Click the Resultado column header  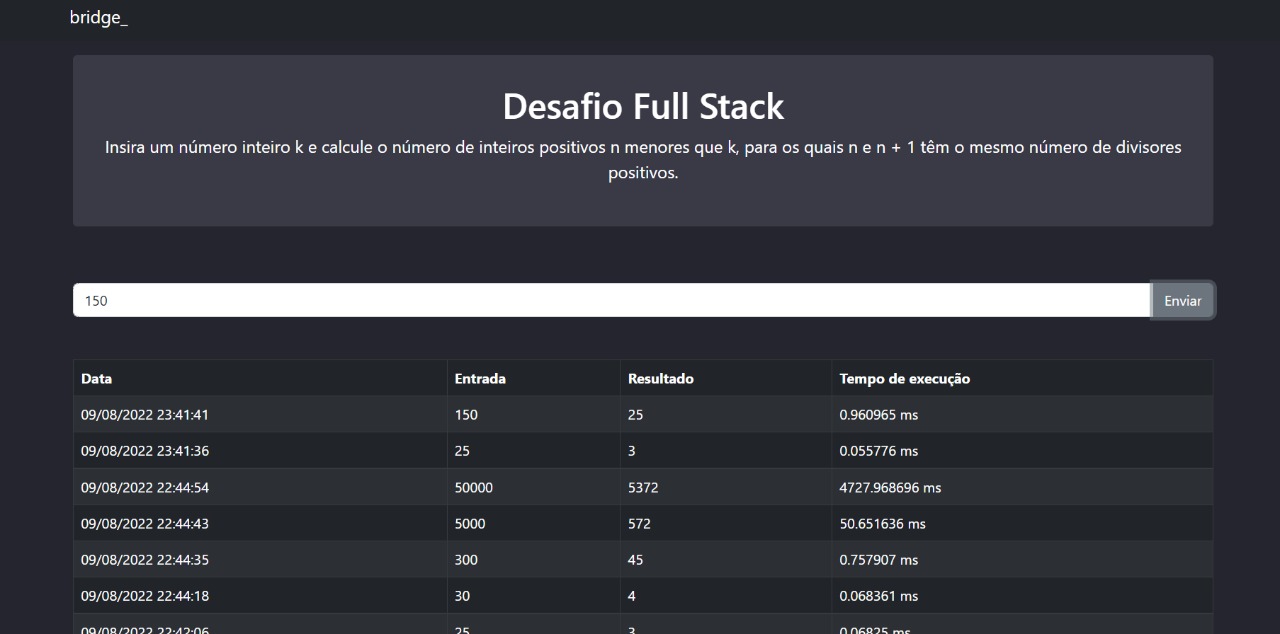point(658,378)
